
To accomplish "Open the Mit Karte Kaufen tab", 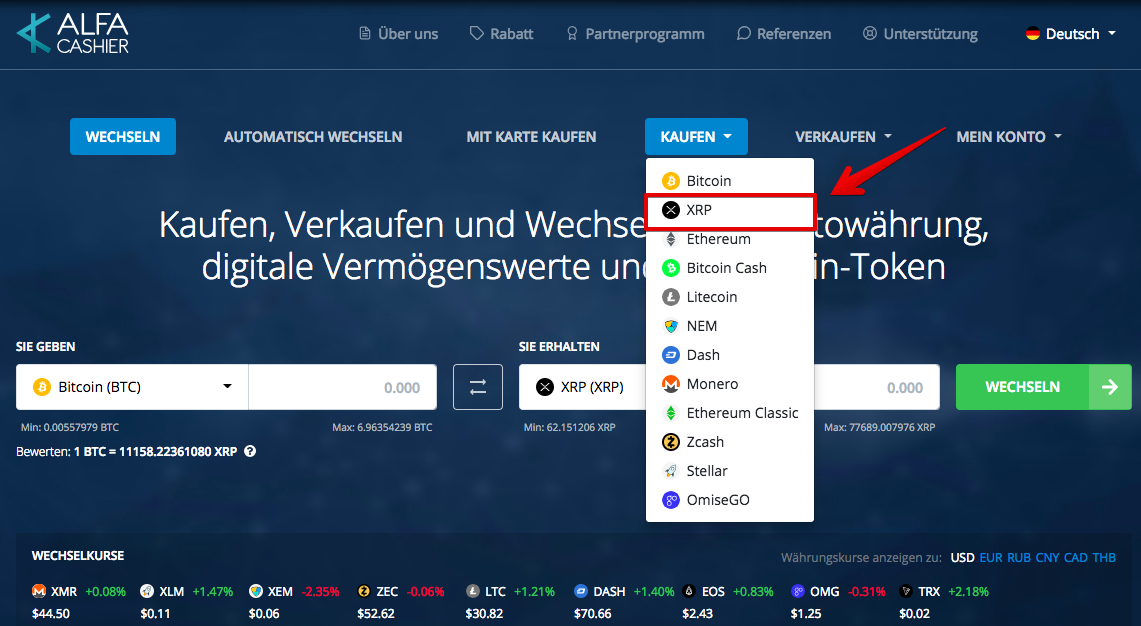I will pyautogui.click(x=531, y=136).
